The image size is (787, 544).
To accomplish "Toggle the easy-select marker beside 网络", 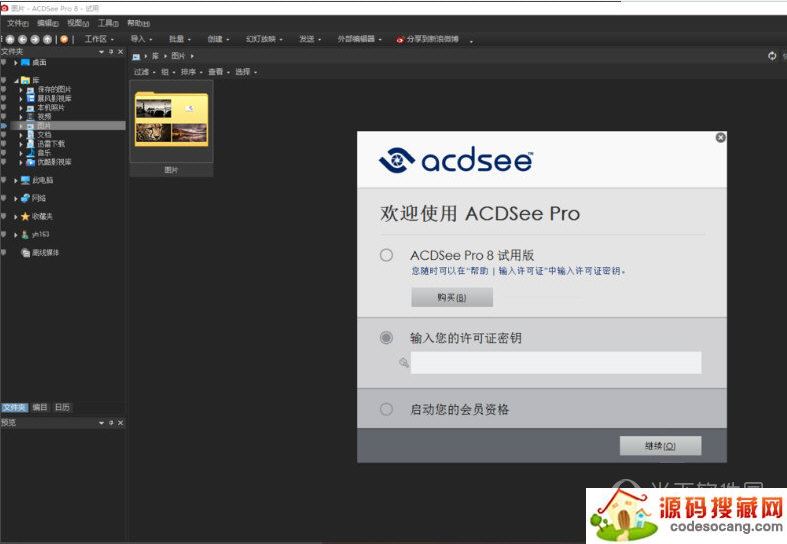I will point(4,198).
